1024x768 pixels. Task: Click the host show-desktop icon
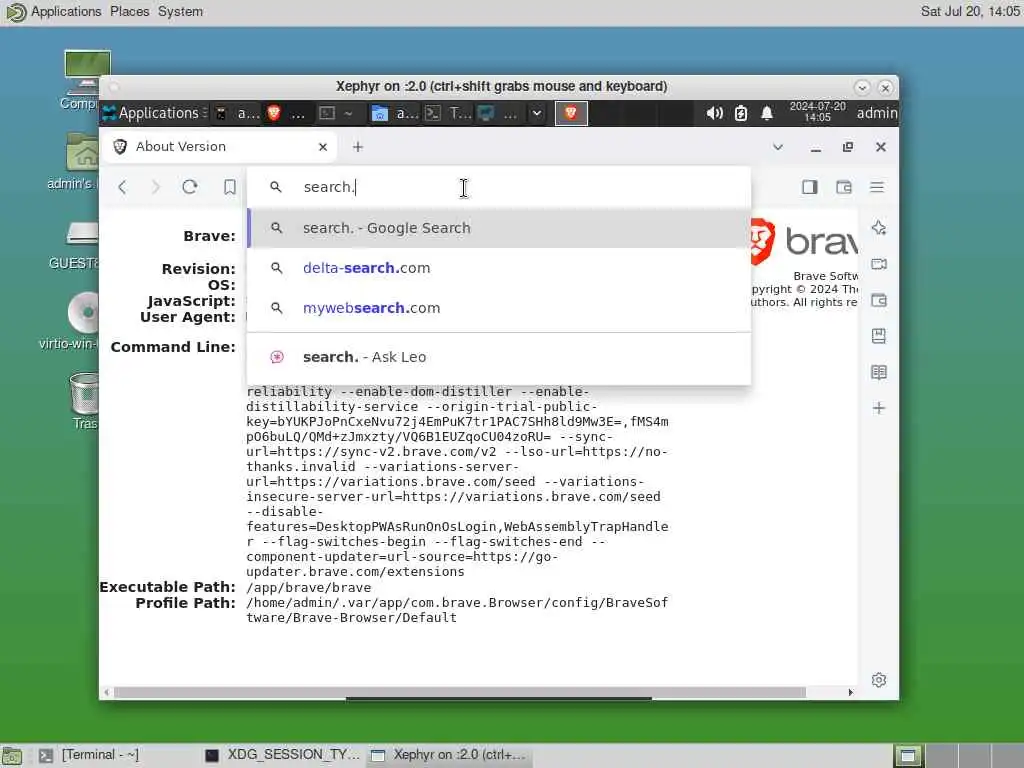coord(12,756)
